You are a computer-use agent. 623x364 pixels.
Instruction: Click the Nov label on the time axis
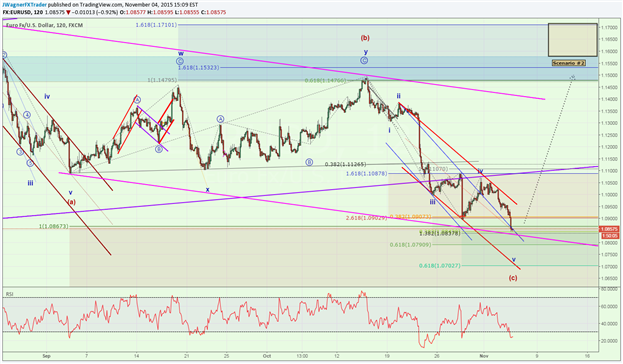(x=483, y=356)
